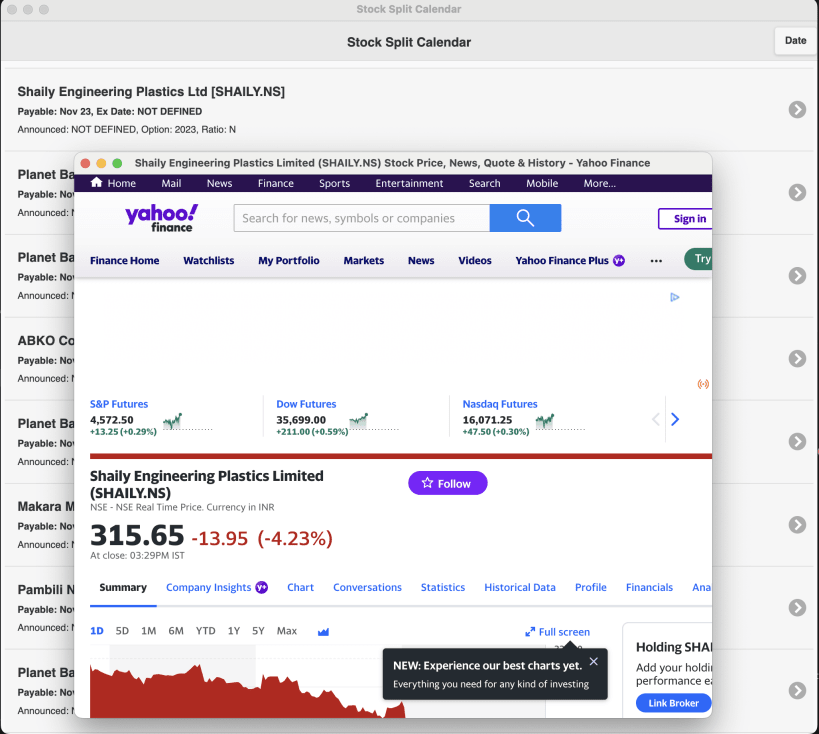
Task: Open the three-dots more navigation menu
Action: 656,261
